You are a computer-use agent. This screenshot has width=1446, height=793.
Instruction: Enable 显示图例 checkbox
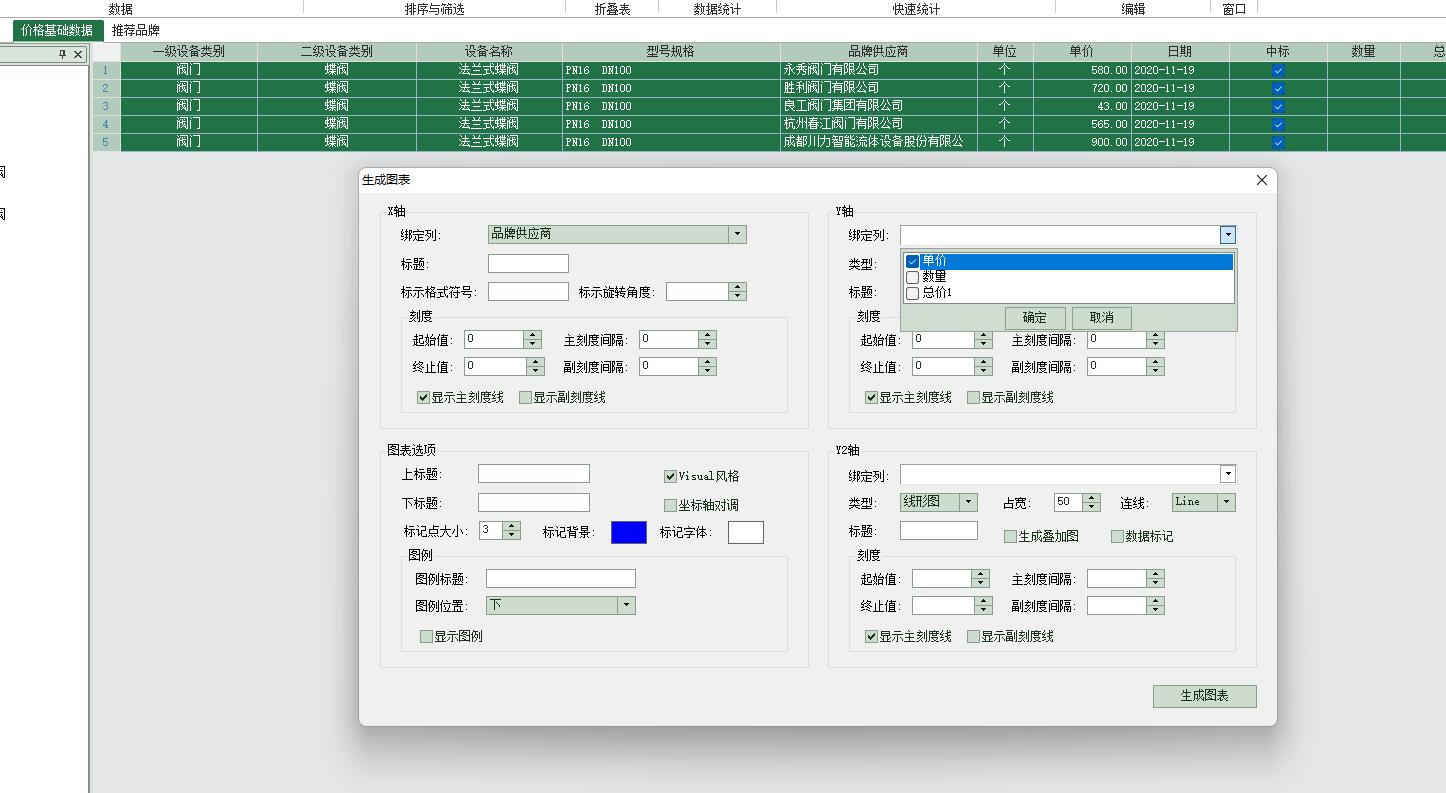(426, 637)
